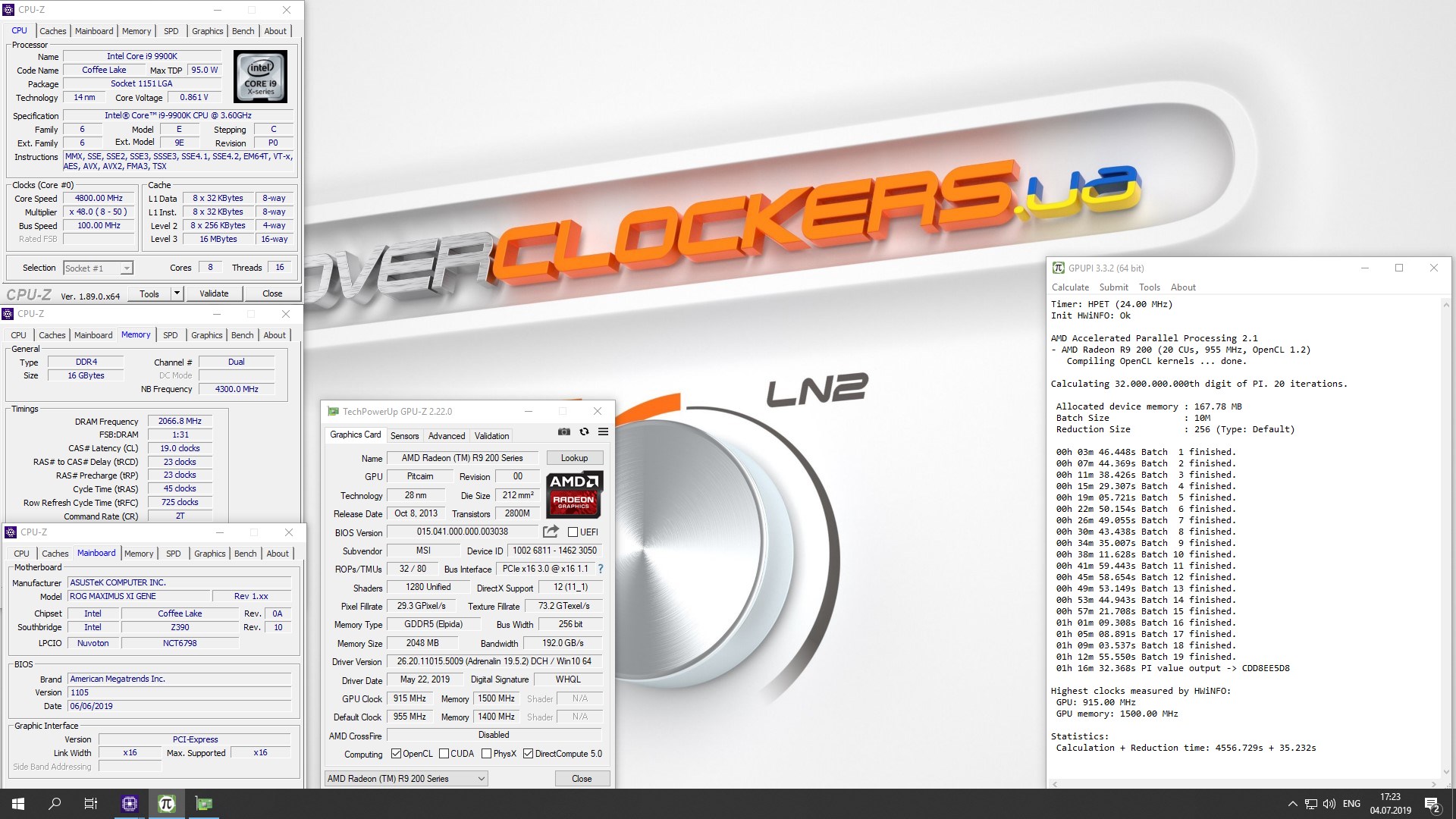Click GPUPI vertical scrollbar down arrow
Screen dimensions: 1456x819
[x=1445, y=772]
